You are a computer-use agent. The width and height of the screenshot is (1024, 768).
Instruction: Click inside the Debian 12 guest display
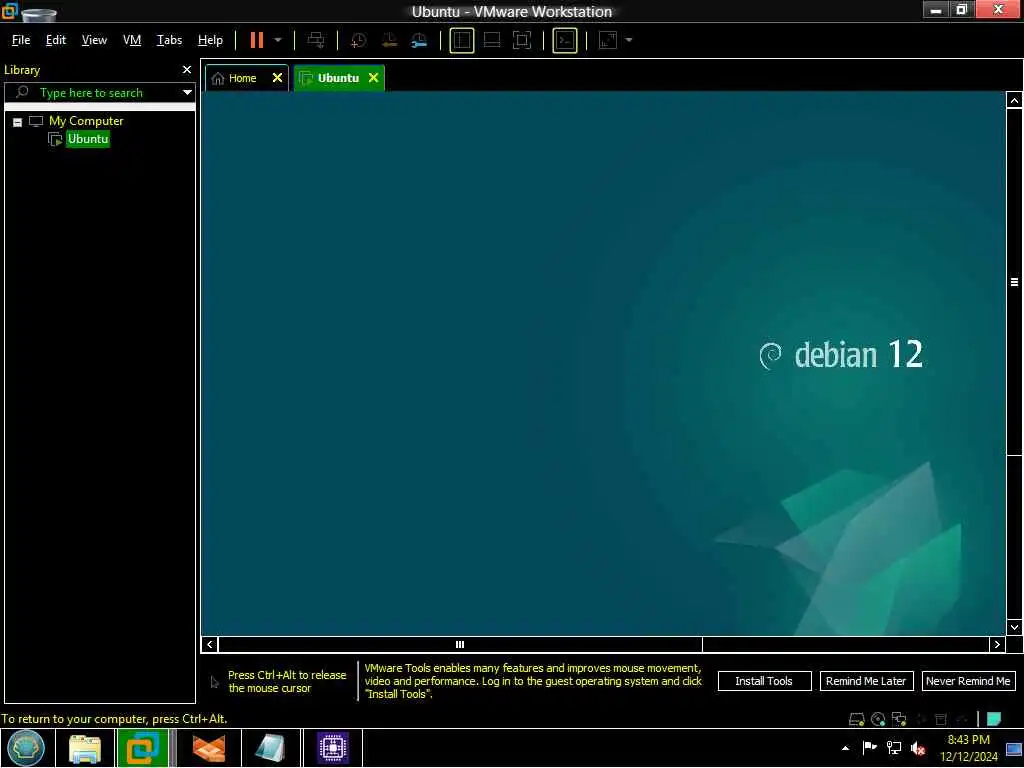click(x=603, y=363)
